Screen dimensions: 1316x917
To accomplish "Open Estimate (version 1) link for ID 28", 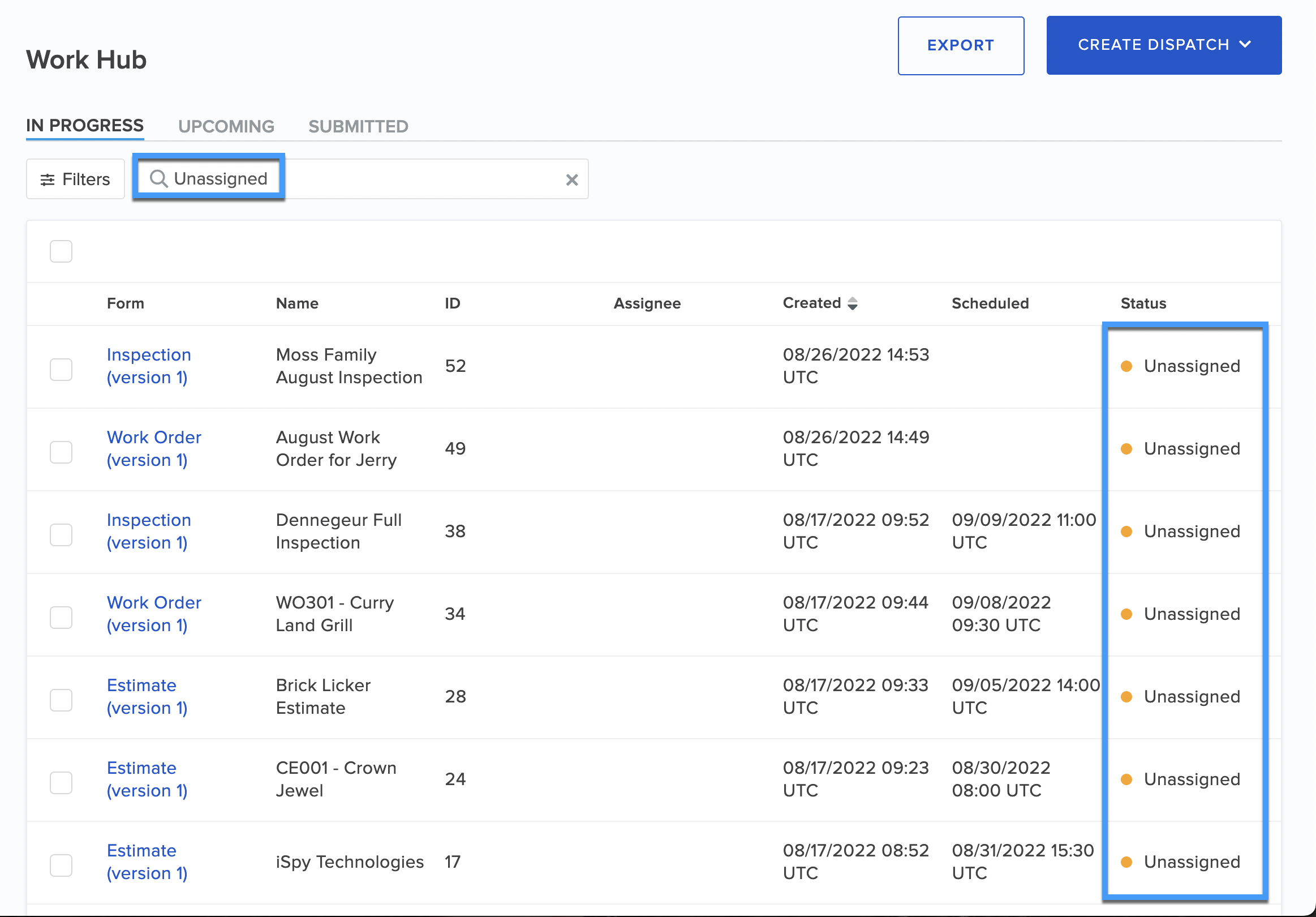I will pos(147,697).
